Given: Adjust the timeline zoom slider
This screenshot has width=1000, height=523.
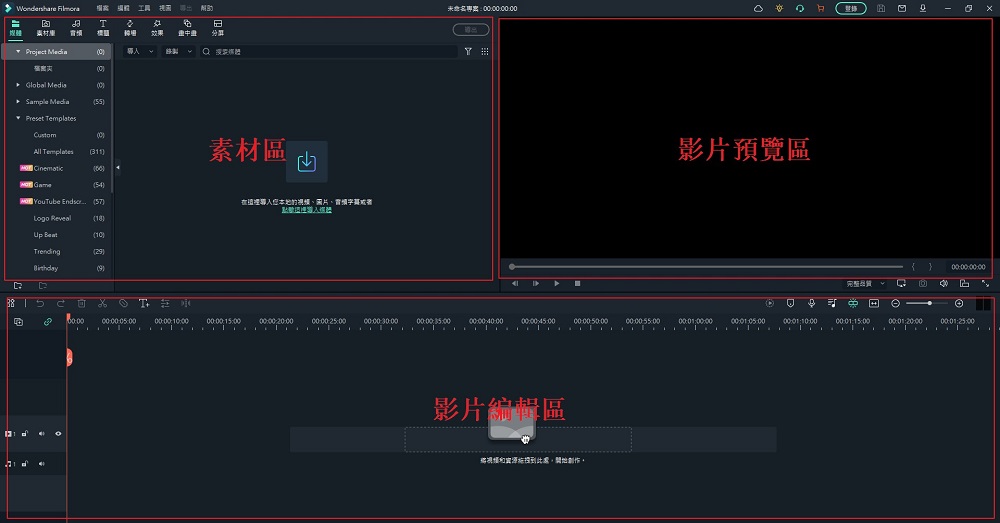Looking at the screenshot, I should [x=927, y=304].
